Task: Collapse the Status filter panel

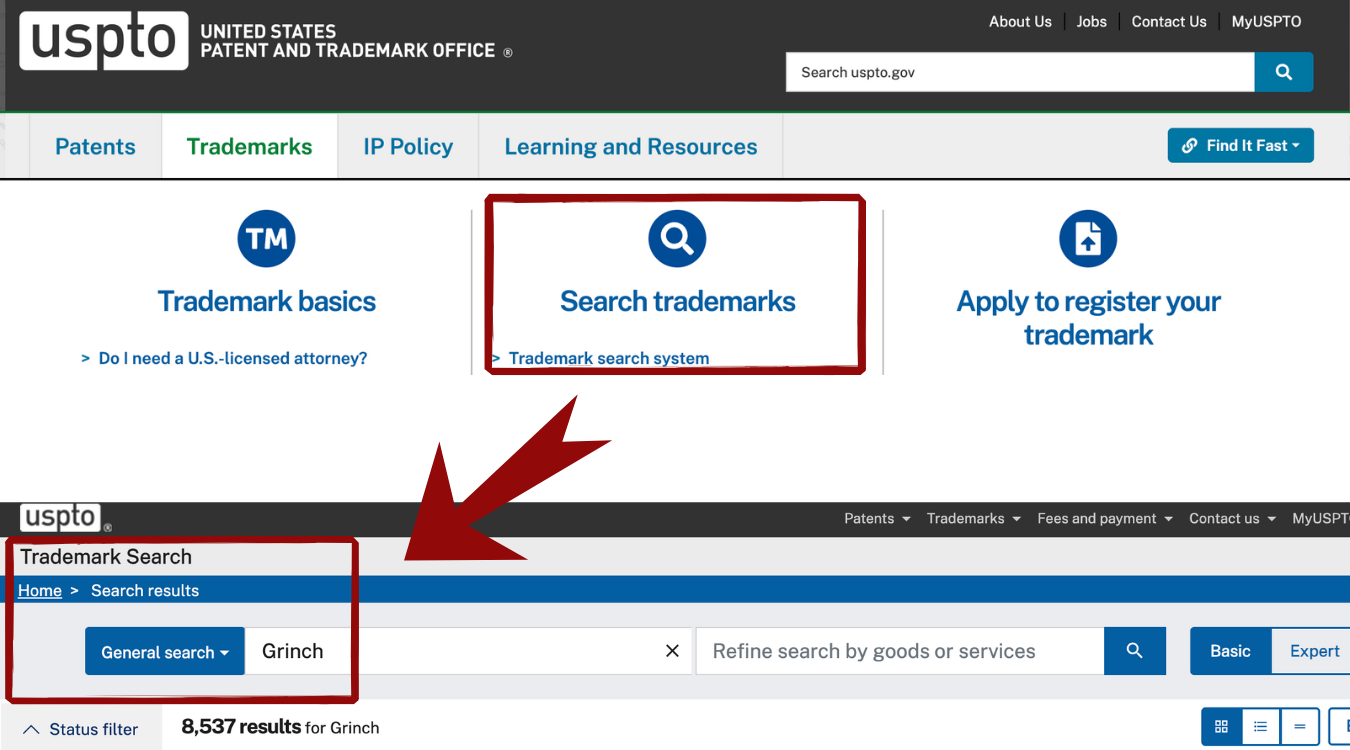Action: pos(81,729)
